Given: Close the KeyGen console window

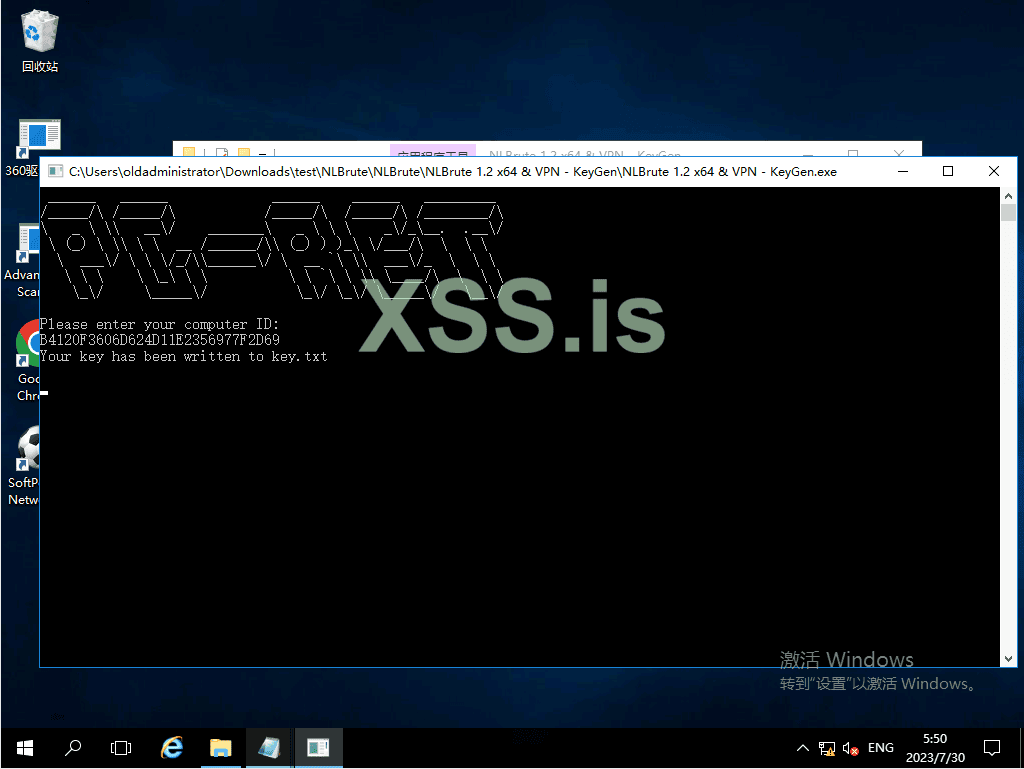Looking at the screenshot, I should pos(993,172).
